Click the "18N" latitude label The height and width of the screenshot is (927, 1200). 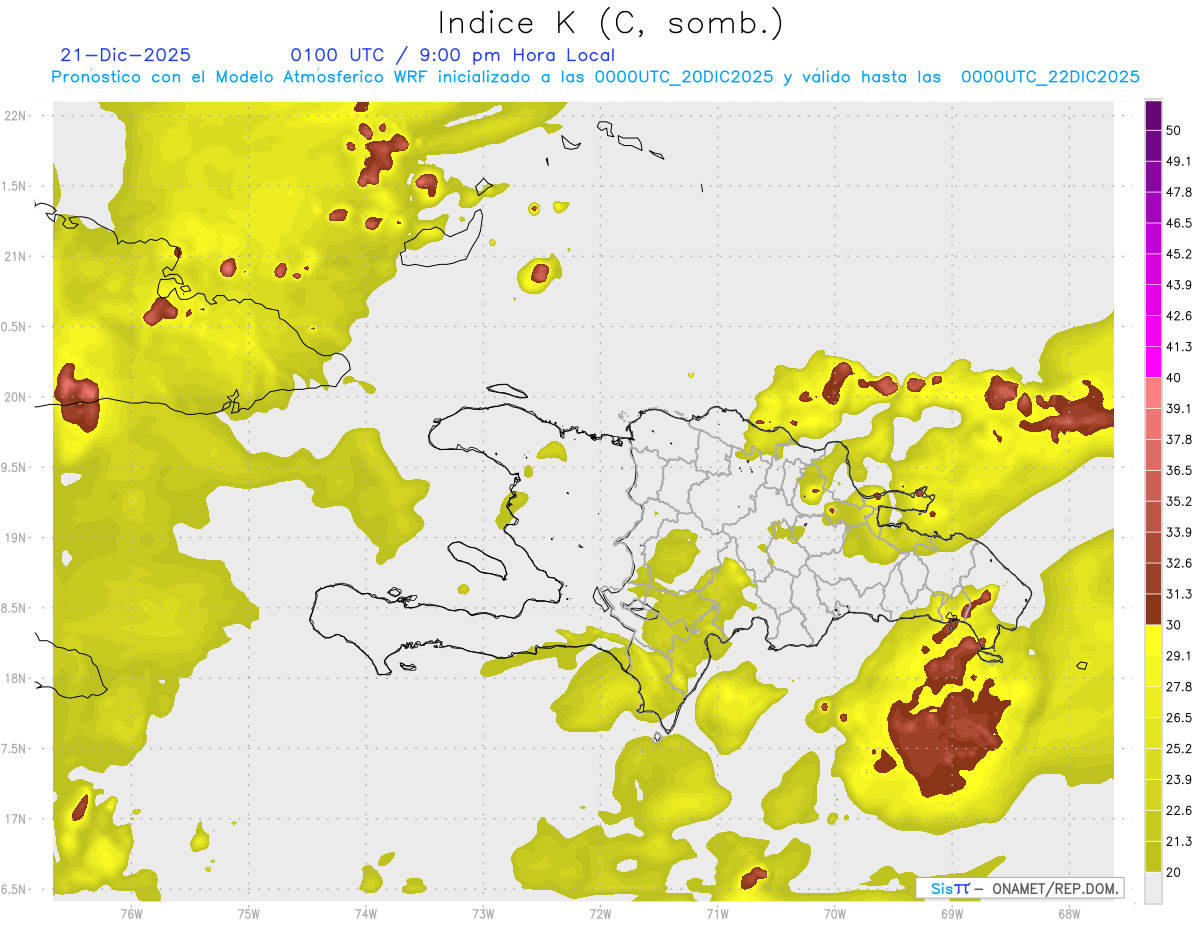[x=15, y=679]
